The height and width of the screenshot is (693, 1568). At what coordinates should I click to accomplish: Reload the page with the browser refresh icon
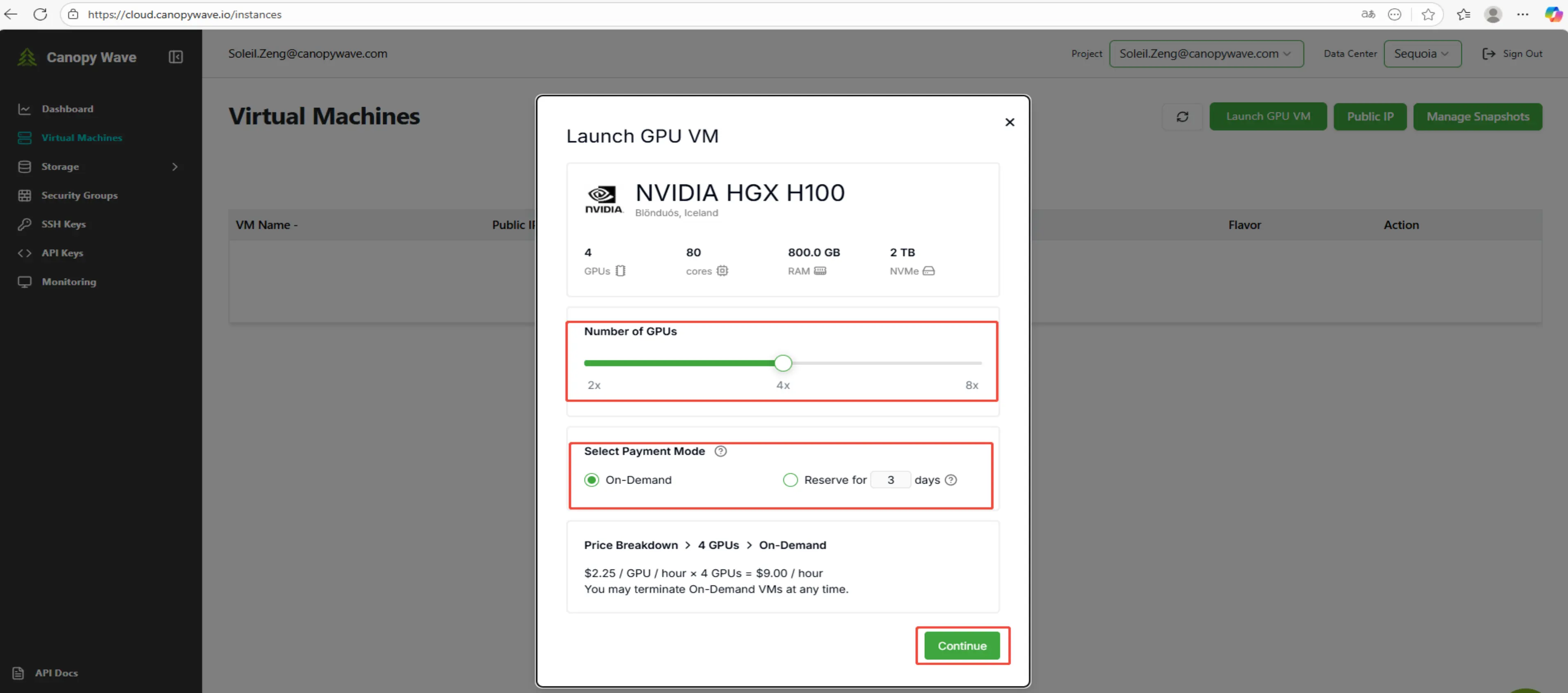(40, 14)
